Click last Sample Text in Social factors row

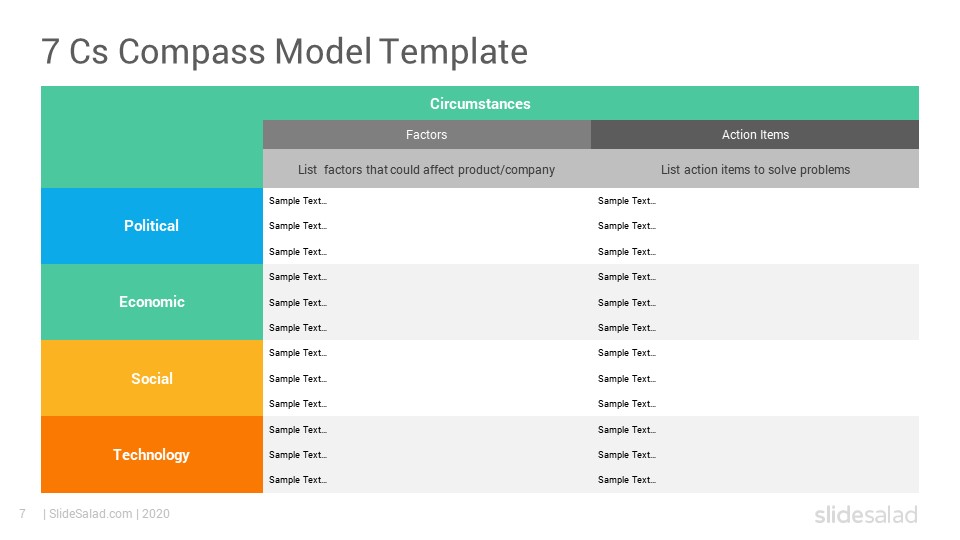click(x=298, y=404)
